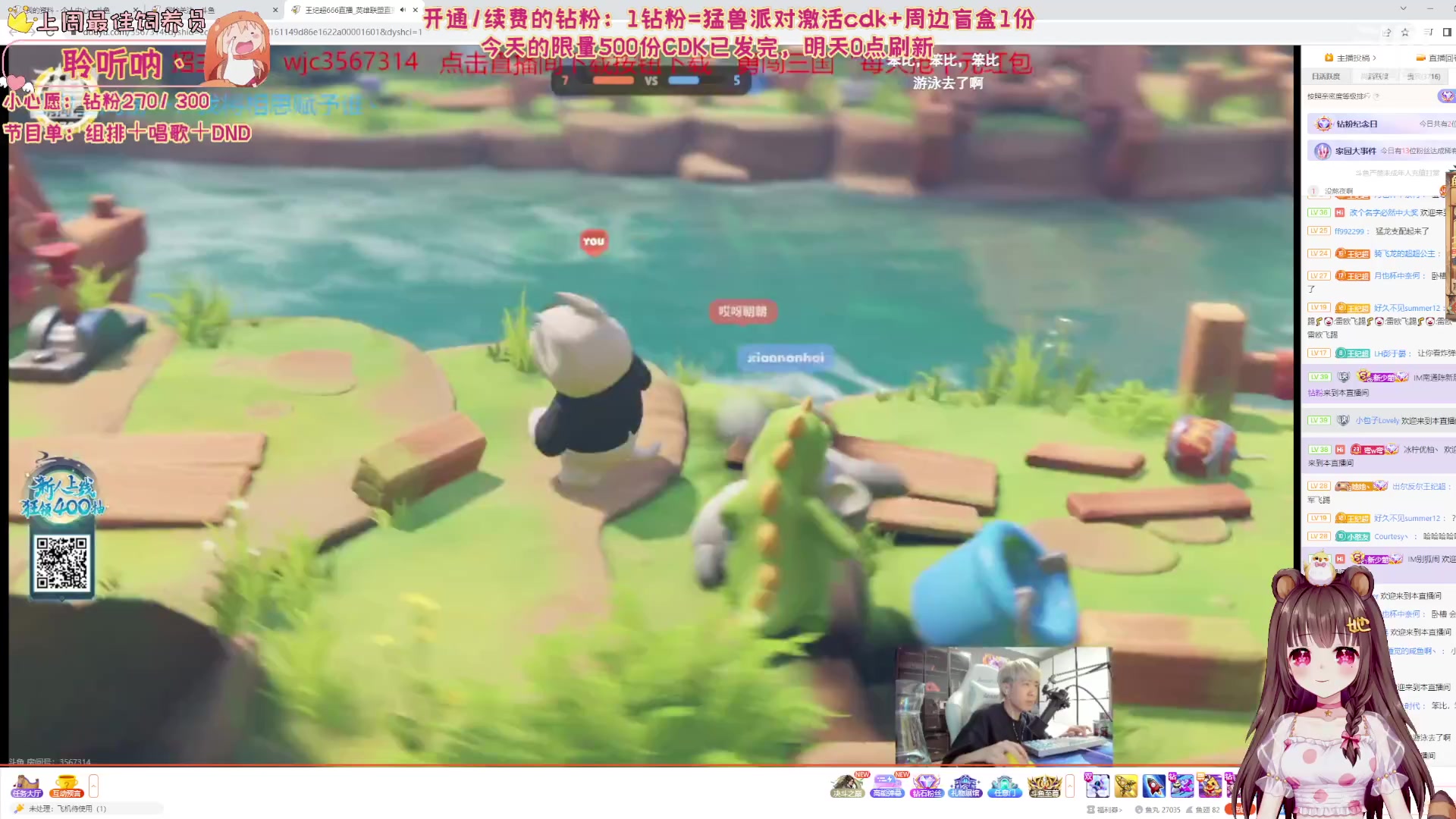This screenshot has height=819, width=1456.
Task: Select the yellow duck gift
Action: pos(1210,786)
